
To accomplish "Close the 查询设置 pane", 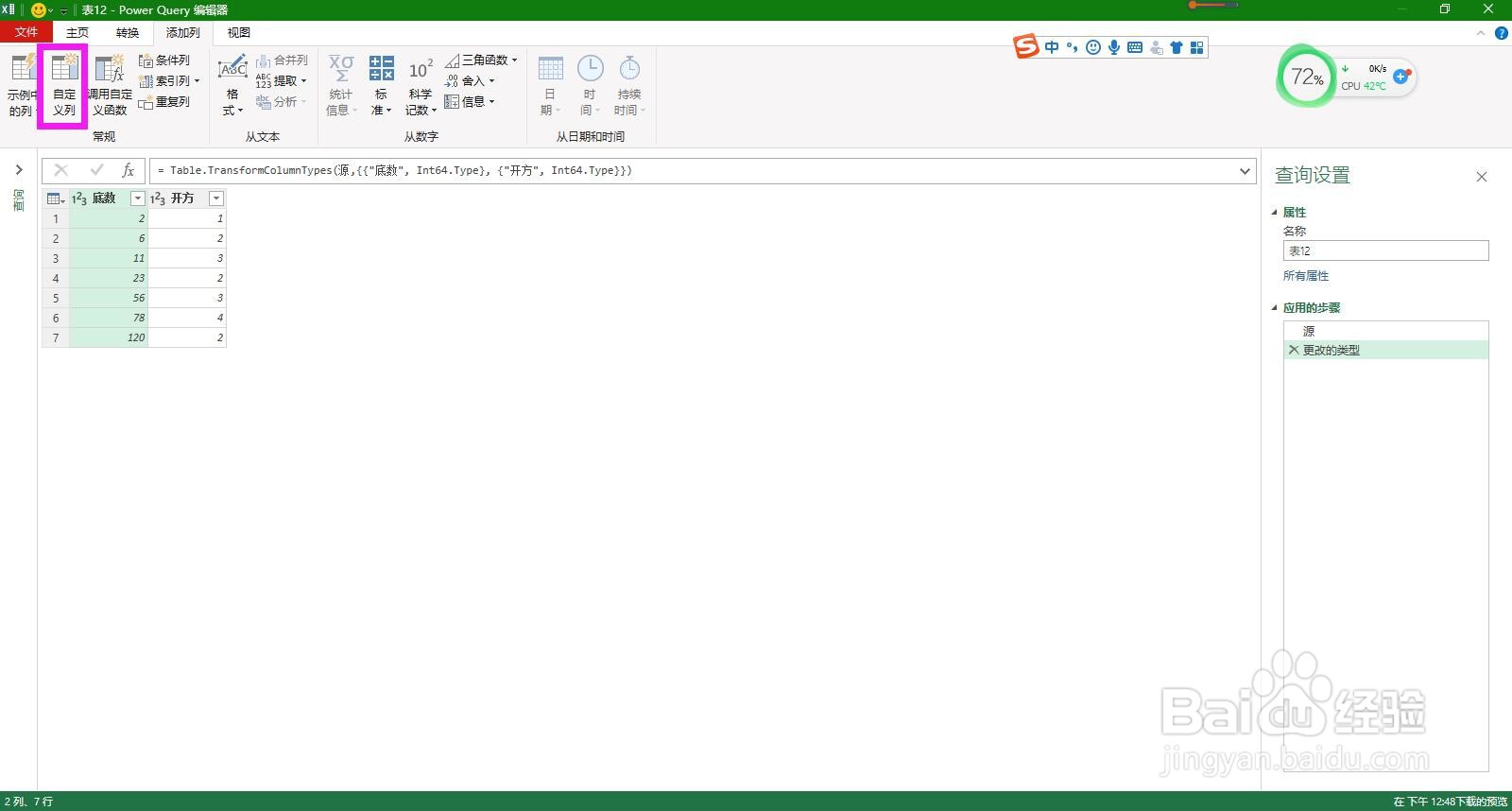I will [x=1482, y=177].
